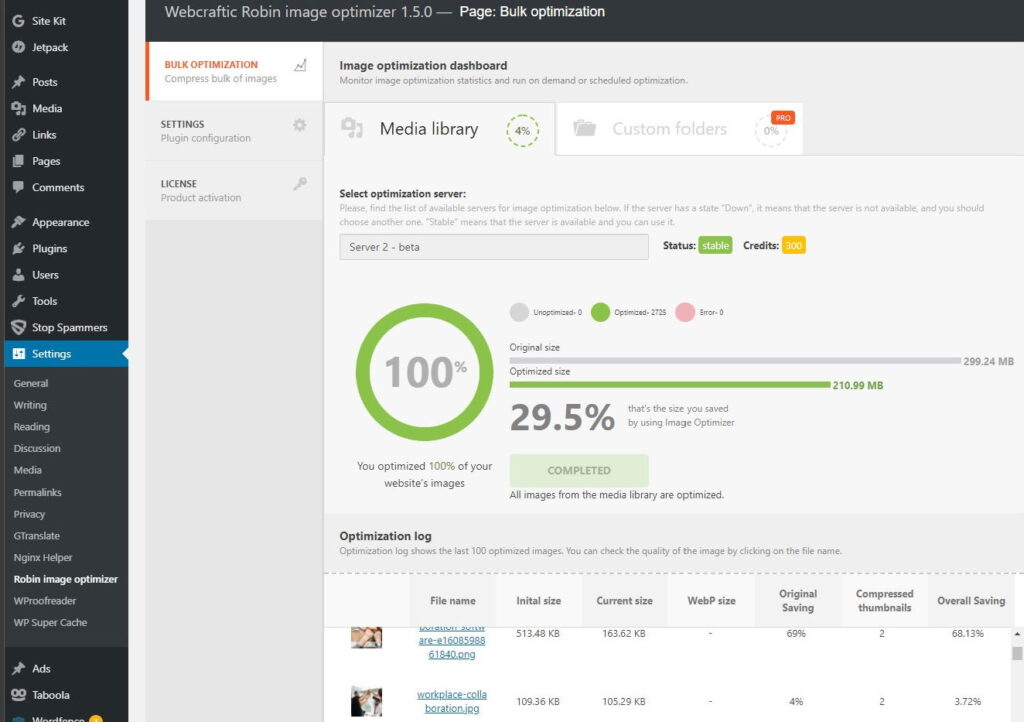Click the Stop Spammers shield icon
Screen dimensions: 1024x722
coord(18,328)
